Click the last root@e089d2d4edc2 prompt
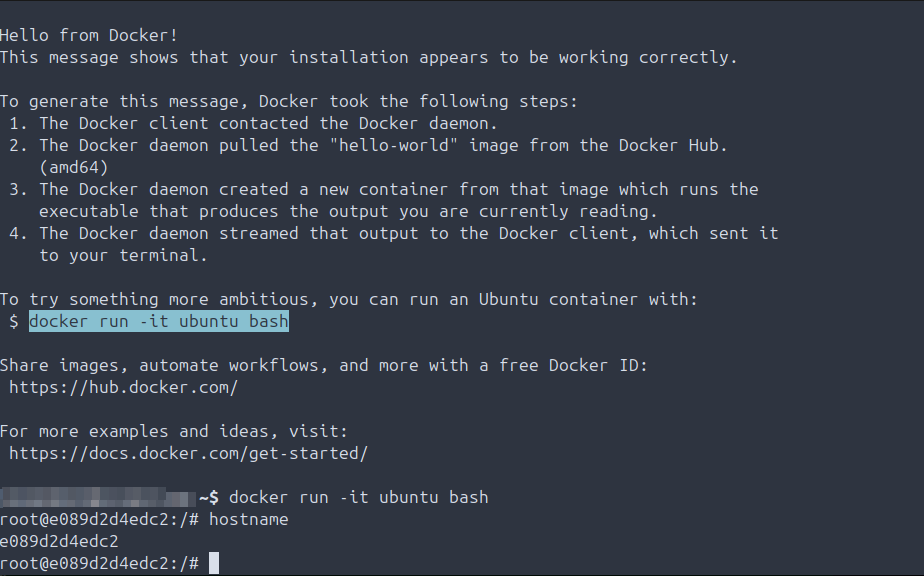Image resolution: width=924 pixels, height=576 pixels. [x=100, y=563]
